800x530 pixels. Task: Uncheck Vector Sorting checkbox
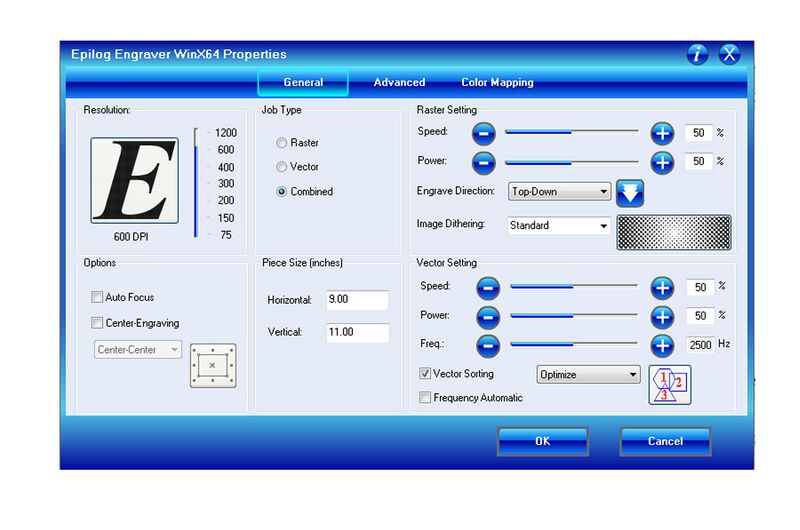pos(424,373)
